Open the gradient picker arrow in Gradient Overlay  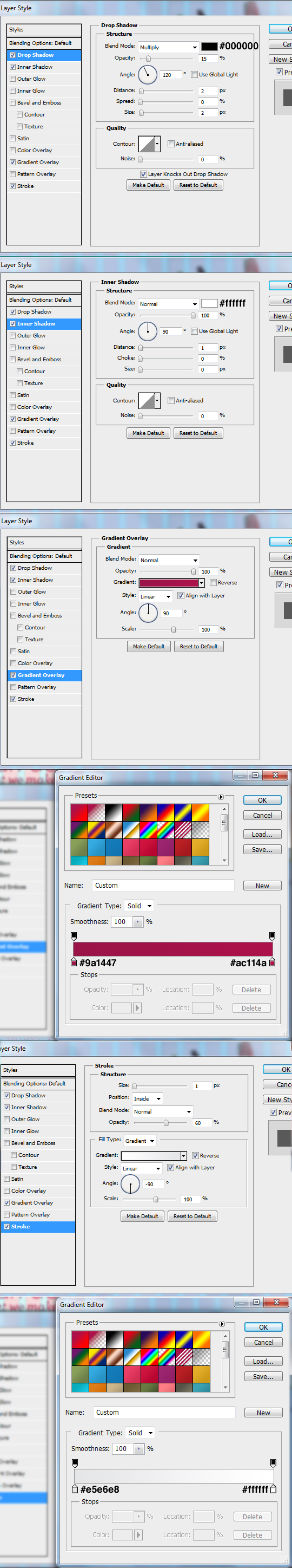[201, 583]
